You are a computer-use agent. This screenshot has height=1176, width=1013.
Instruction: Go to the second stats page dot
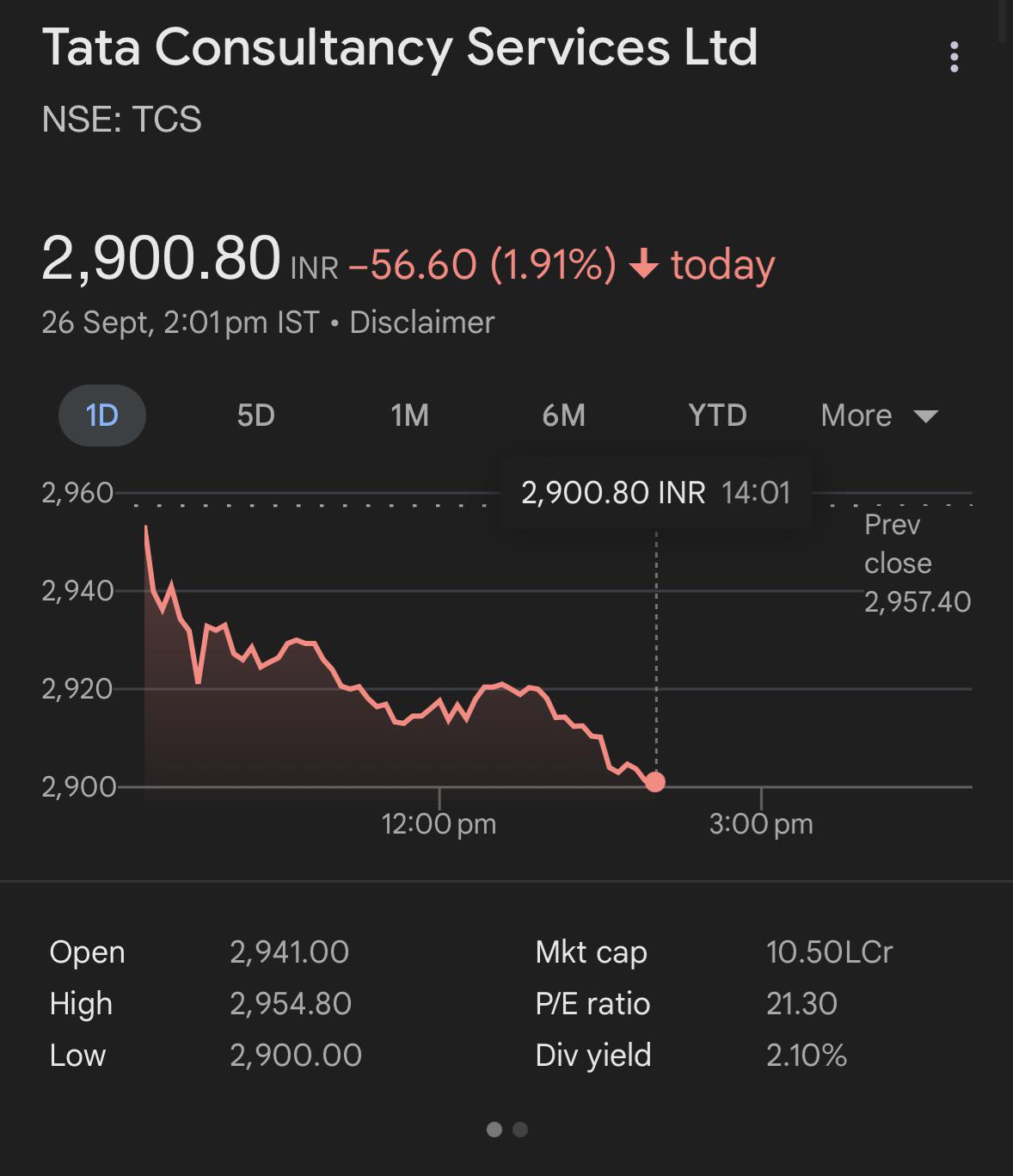pos(520,1130)
